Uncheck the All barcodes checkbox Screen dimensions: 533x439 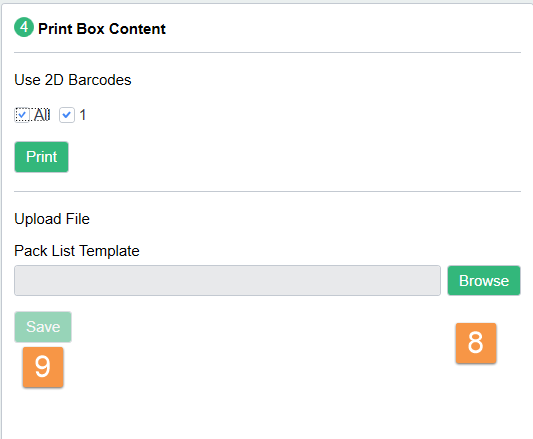click(x=22, y=115)
